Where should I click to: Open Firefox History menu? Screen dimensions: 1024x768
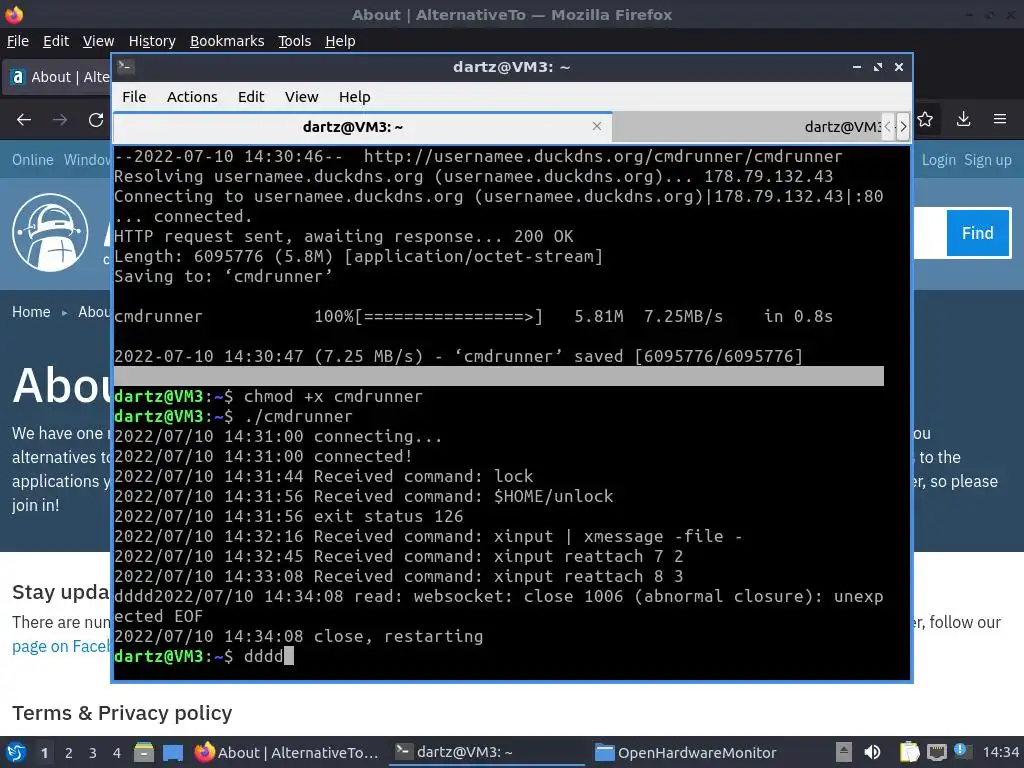tap(152, 41)
